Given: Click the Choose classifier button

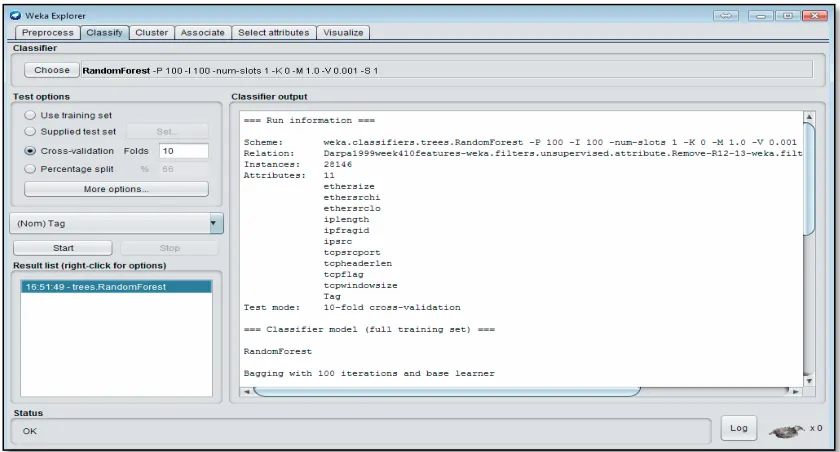Looking at the screenshot, I should point(52,70).
